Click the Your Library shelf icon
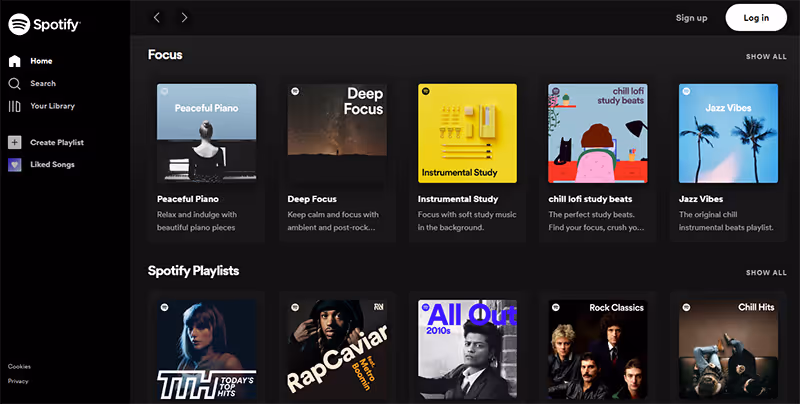This screenshot has width=800, height=404. point(14,106)
